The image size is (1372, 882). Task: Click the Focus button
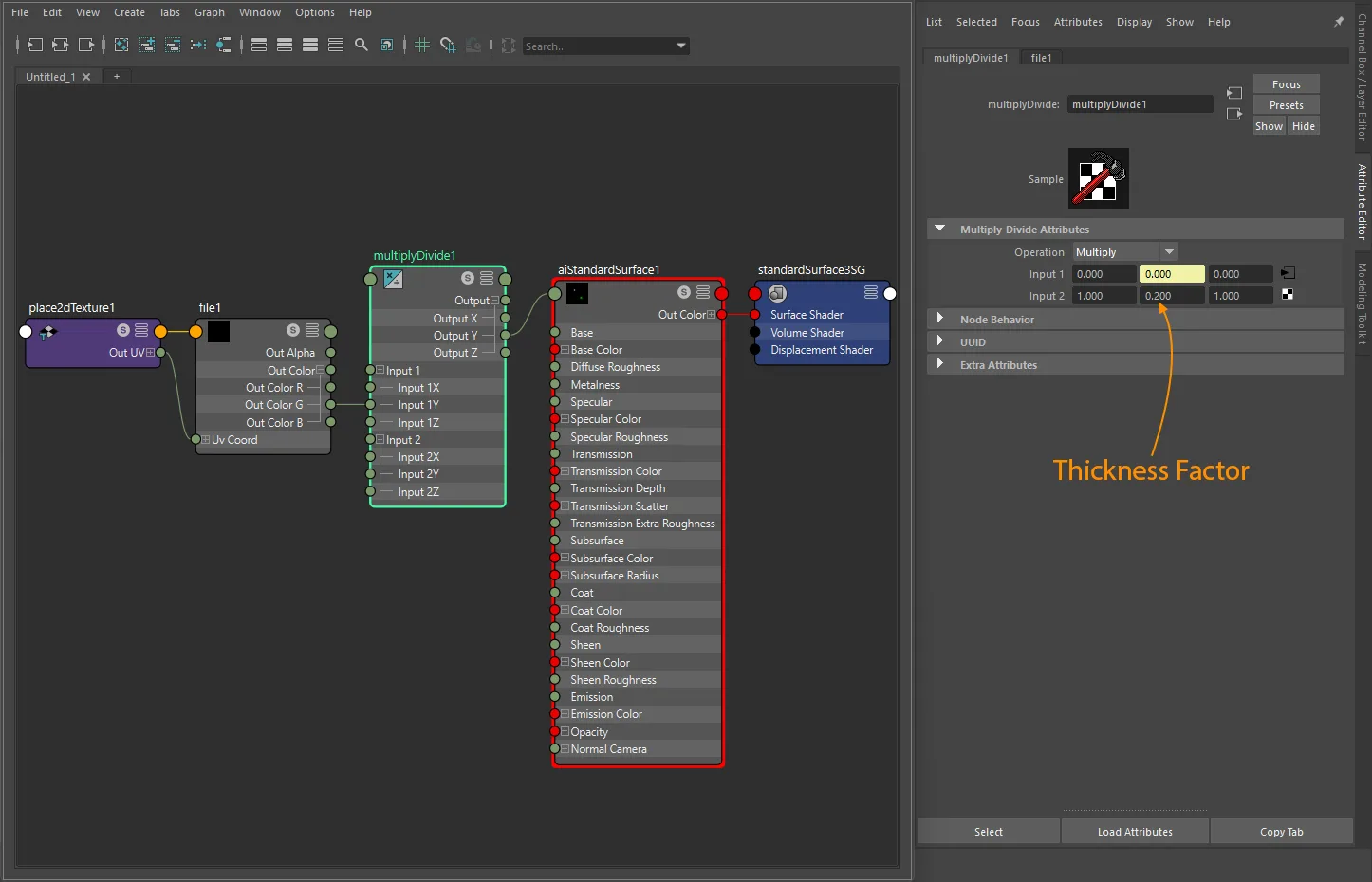[1286, 84]
